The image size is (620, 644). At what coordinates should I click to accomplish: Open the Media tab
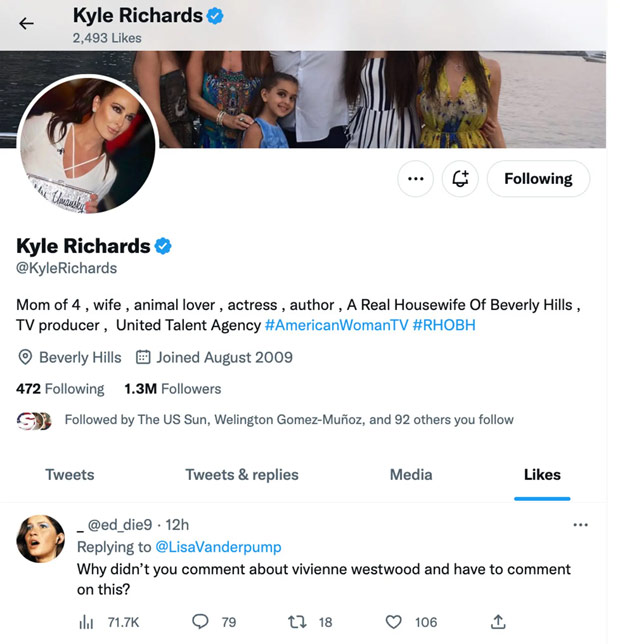[411, 474]
